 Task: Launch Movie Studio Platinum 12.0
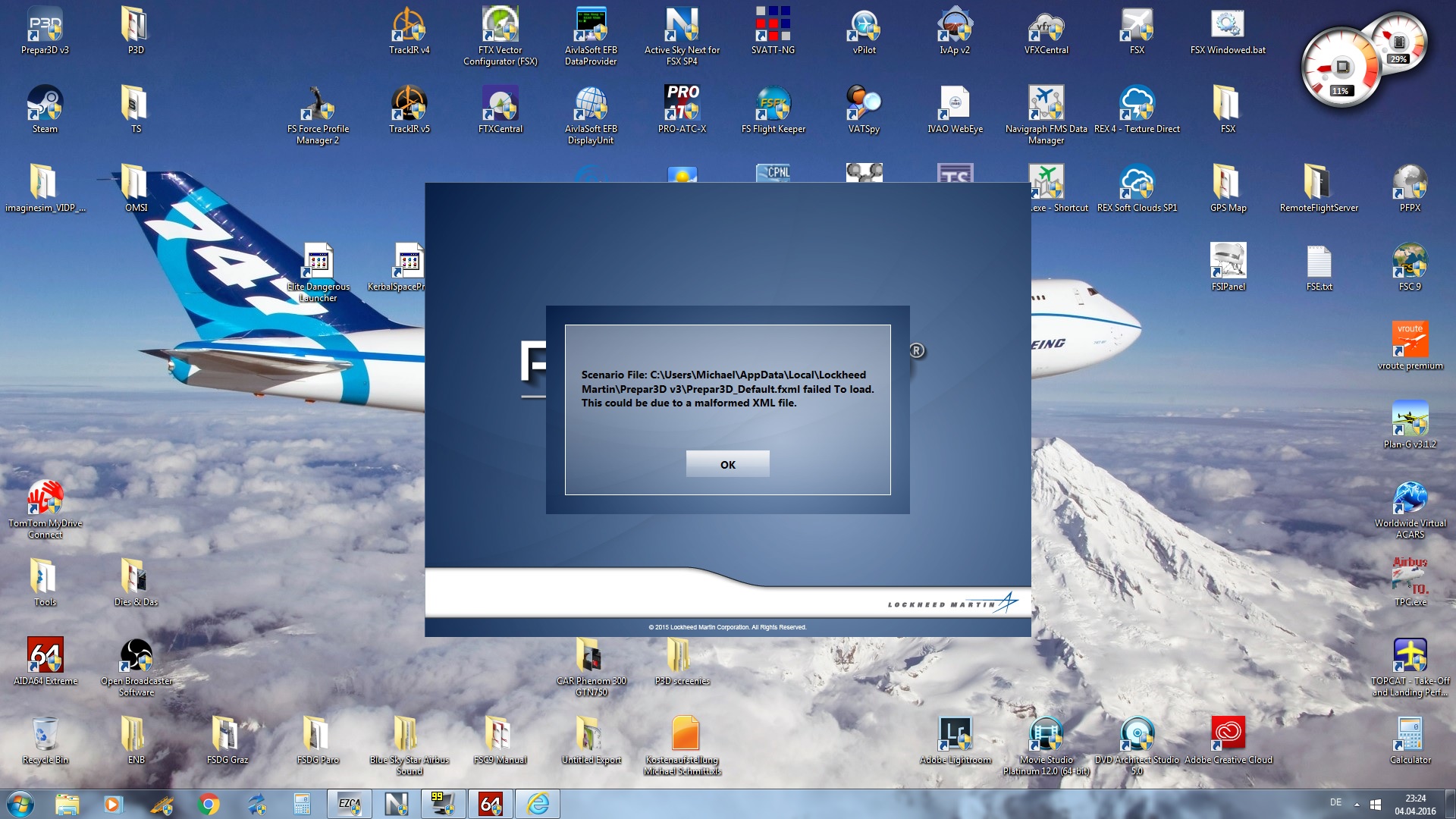click(x=1046, y=745)
